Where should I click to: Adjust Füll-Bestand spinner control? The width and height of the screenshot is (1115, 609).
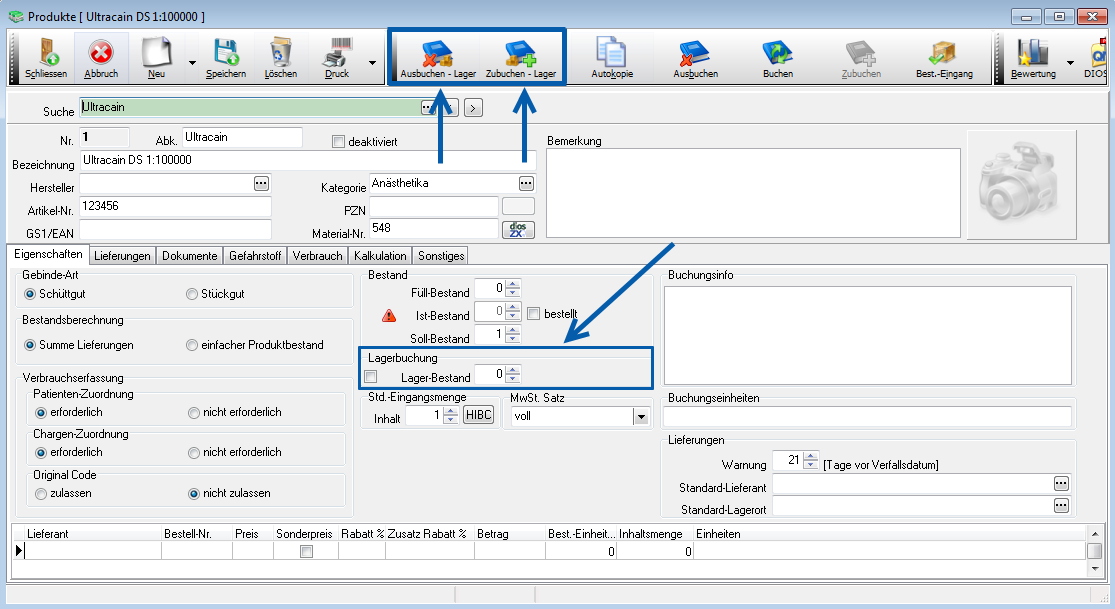pyautogui.click(x=513, y=288)
